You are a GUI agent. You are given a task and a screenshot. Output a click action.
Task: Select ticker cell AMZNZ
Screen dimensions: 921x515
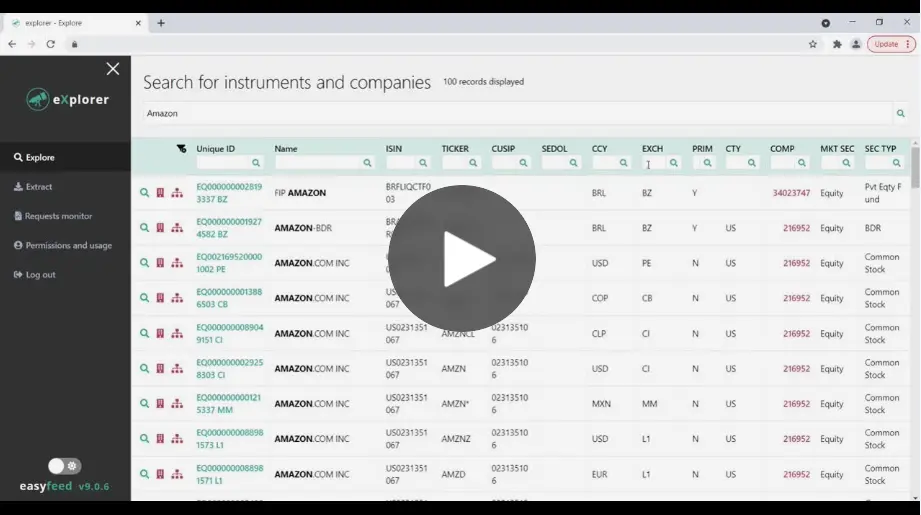coord(456,439)
